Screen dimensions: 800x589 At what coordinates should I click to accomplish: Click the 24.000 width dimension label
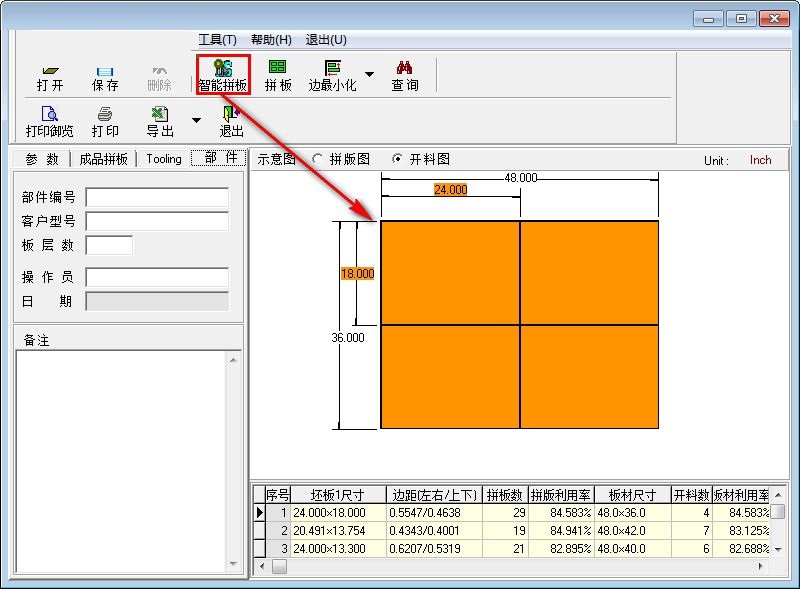(x=451, y=190)
